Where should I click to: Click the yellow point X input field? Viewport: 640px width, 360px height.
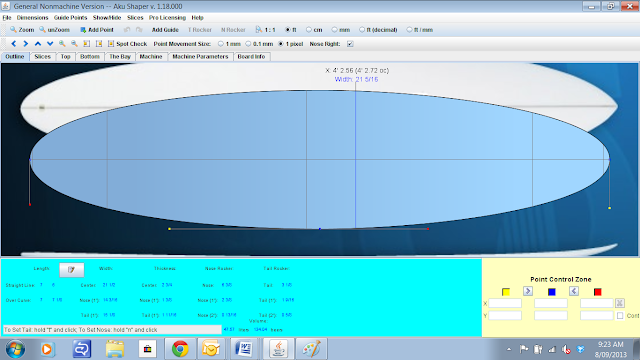(x=505, y=303)
